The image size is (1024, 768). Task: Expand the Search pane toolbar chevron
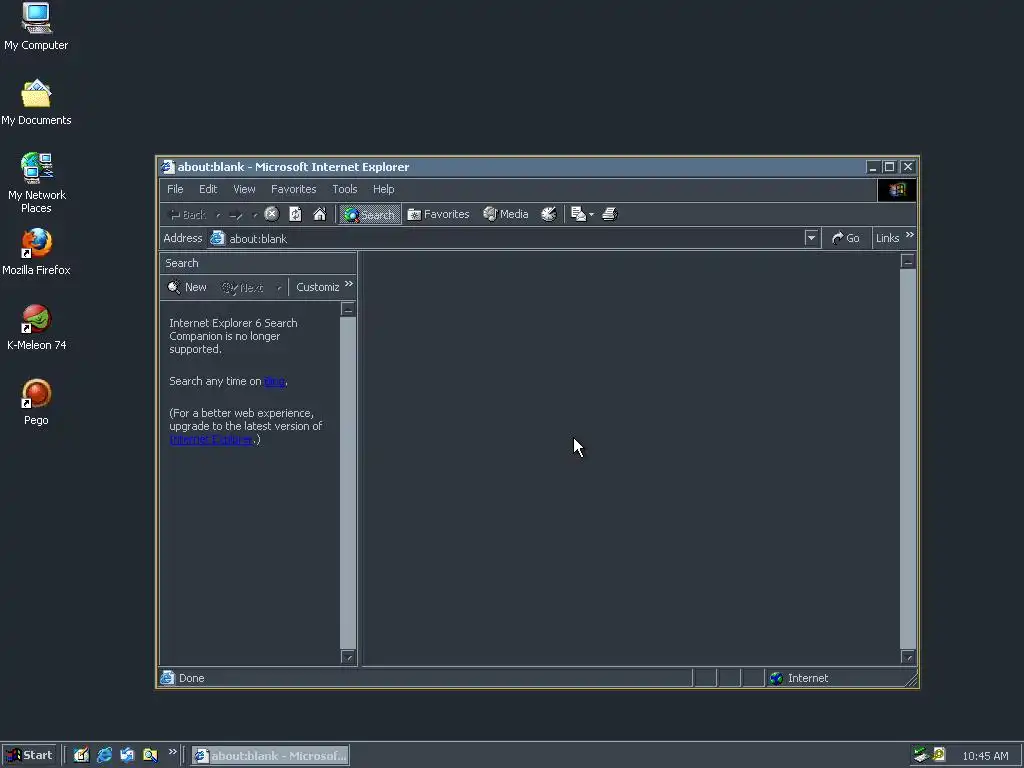pyautogui.click(x=349, y=283)
